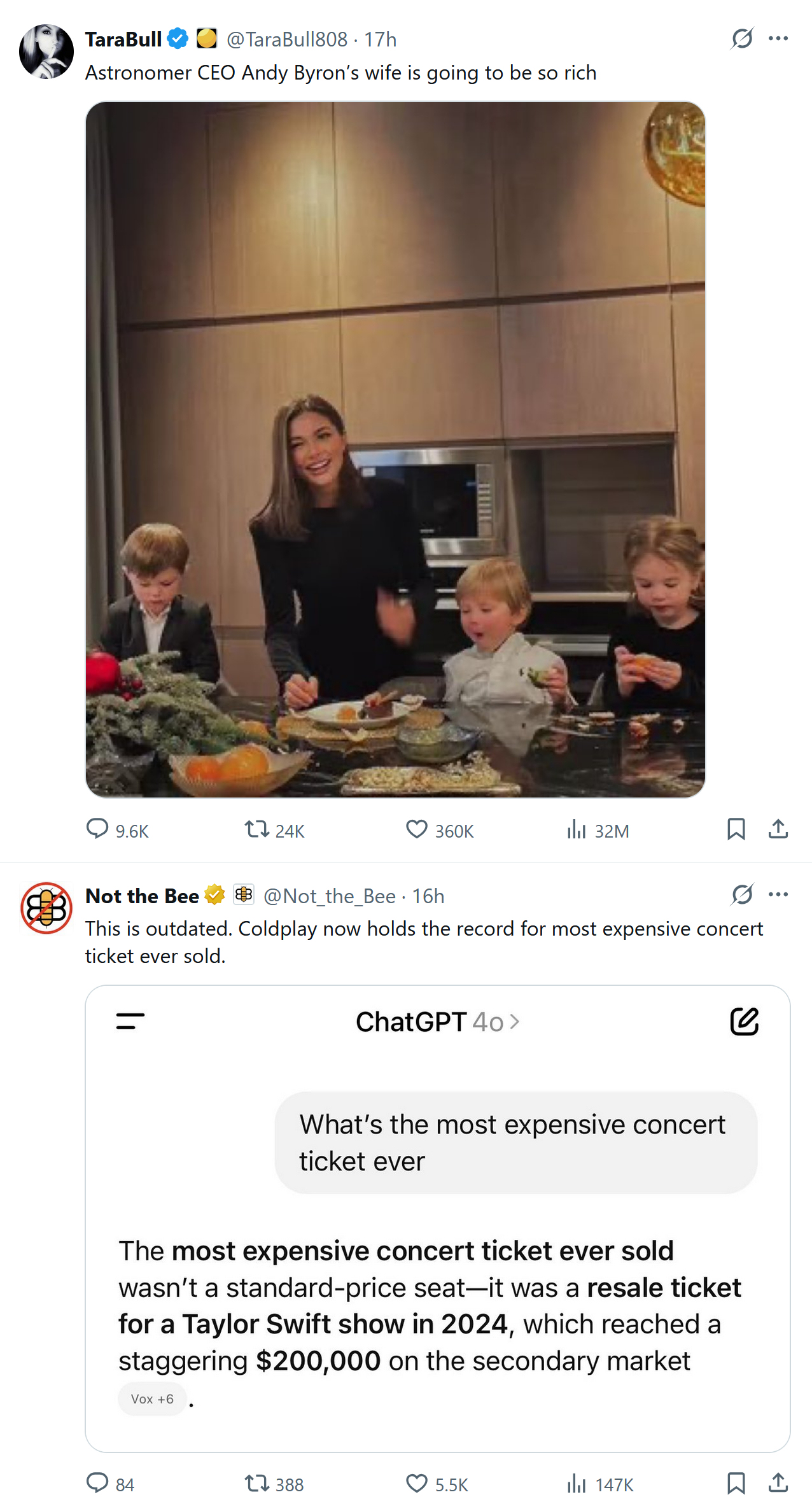Bookmark TaraBull's post
This screenshot has height=1511, width=812.
736,829
